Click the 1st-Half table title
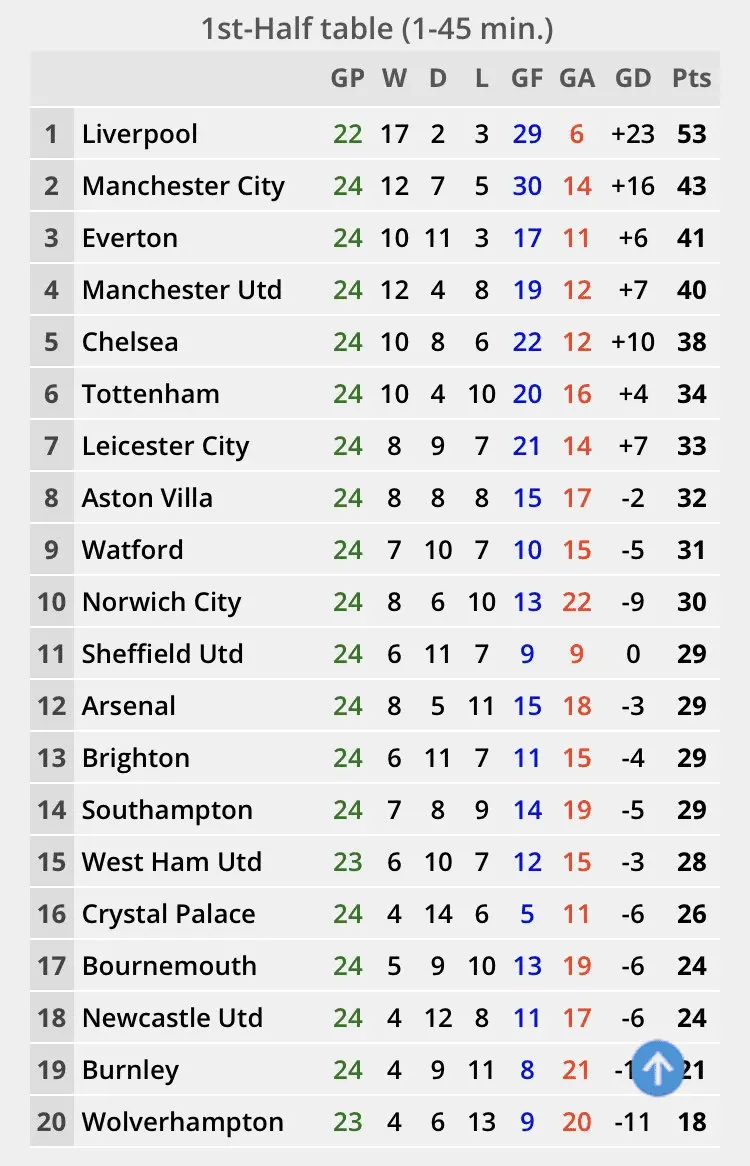750x1166 pixels. tap(376, 29)
